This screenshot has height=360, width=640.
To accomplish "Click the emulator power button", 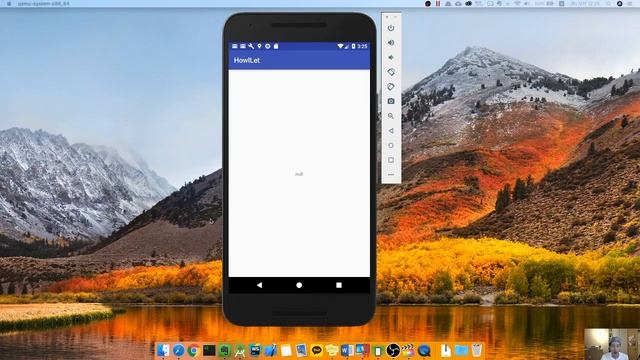I will point(391,28).
